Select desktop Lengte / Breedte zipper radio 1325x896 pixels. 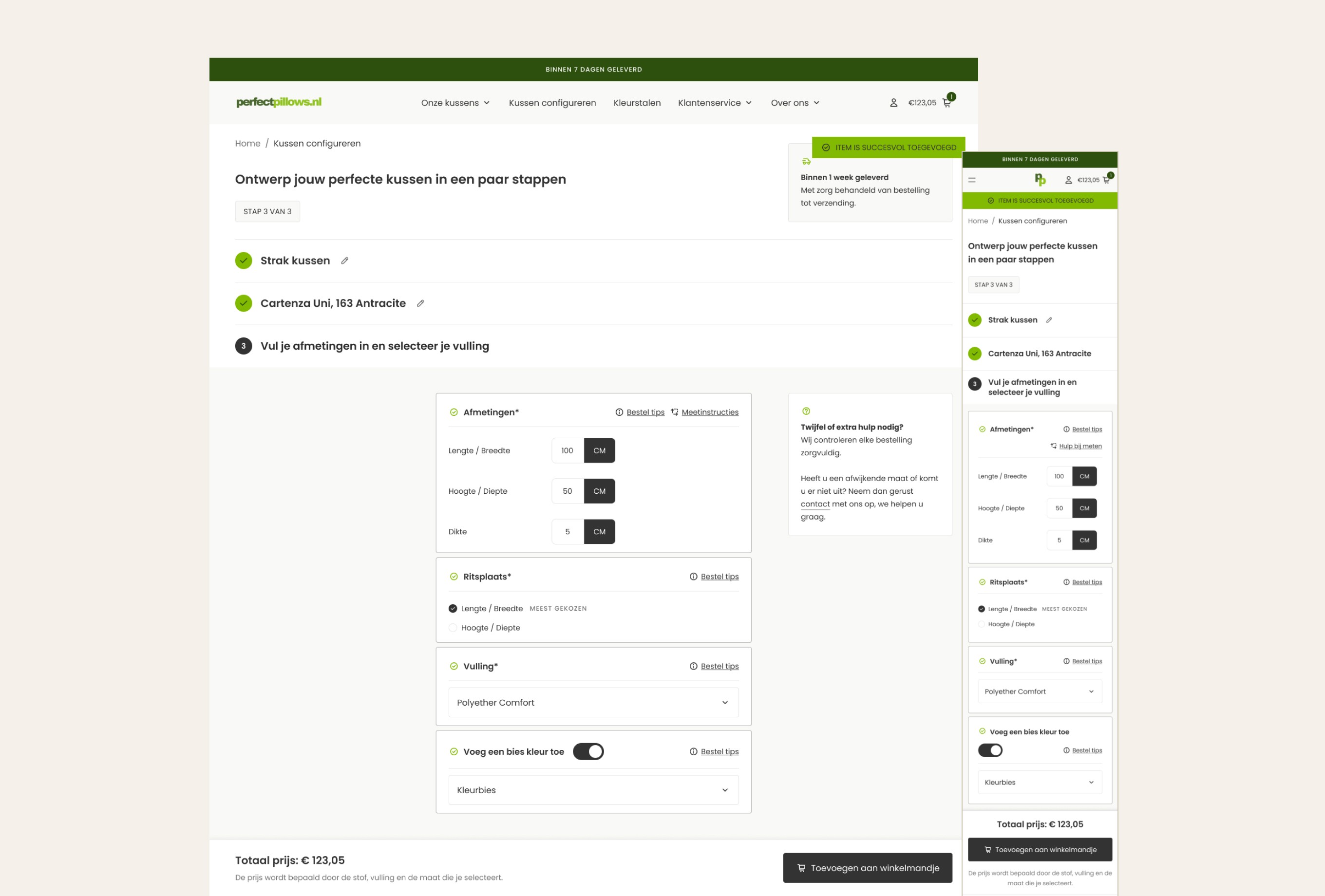pyautogui.click(x=453, y=608)
